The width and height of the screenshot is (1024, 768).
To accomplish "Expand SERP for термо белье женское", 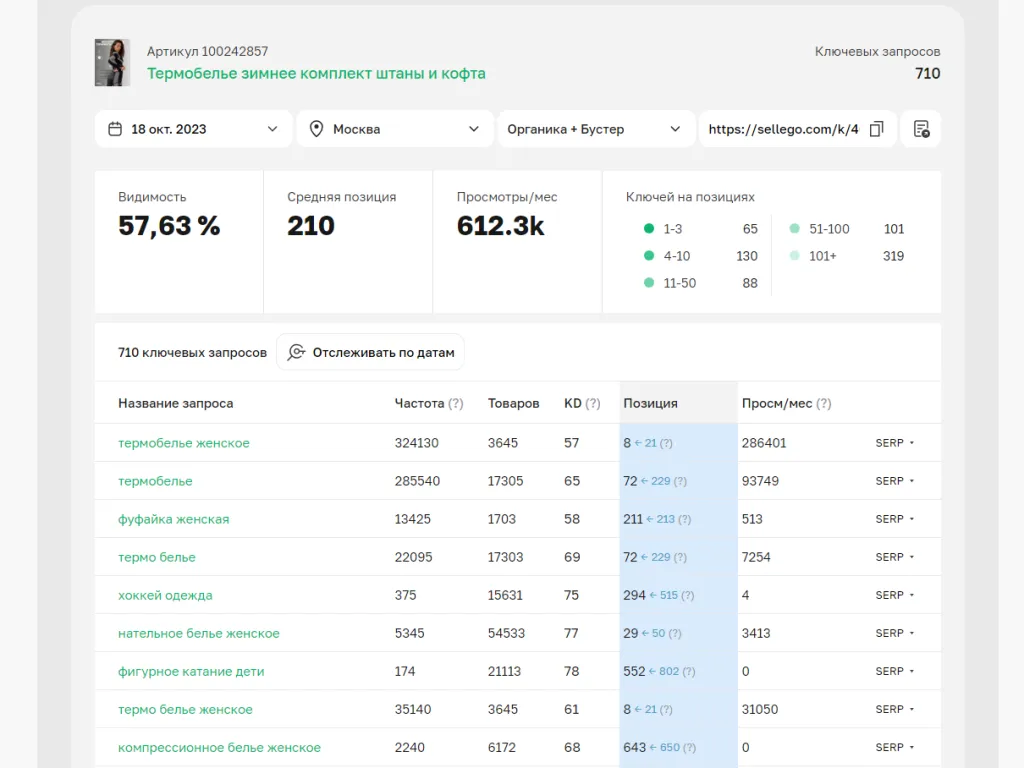I will tap(895, 709).
